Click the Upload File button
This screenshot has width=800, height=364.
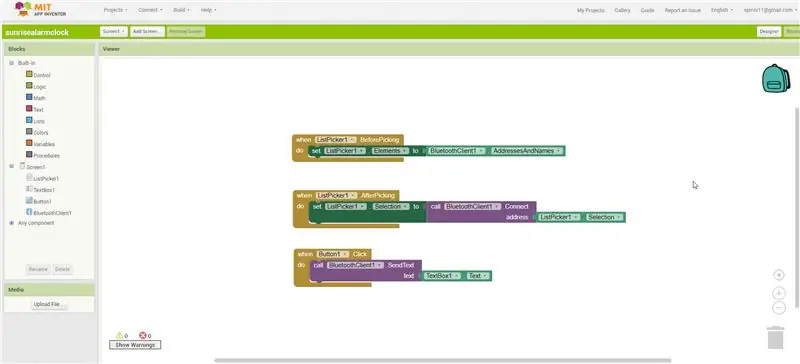click(x=49, y=304)
